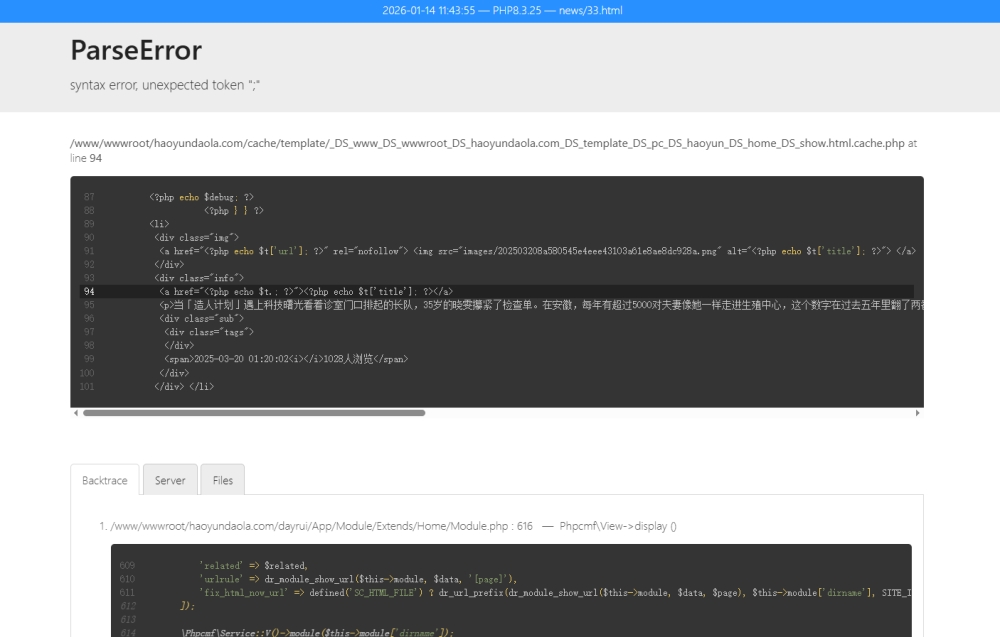Click line 609 'related' => $related

click(253, 565)
